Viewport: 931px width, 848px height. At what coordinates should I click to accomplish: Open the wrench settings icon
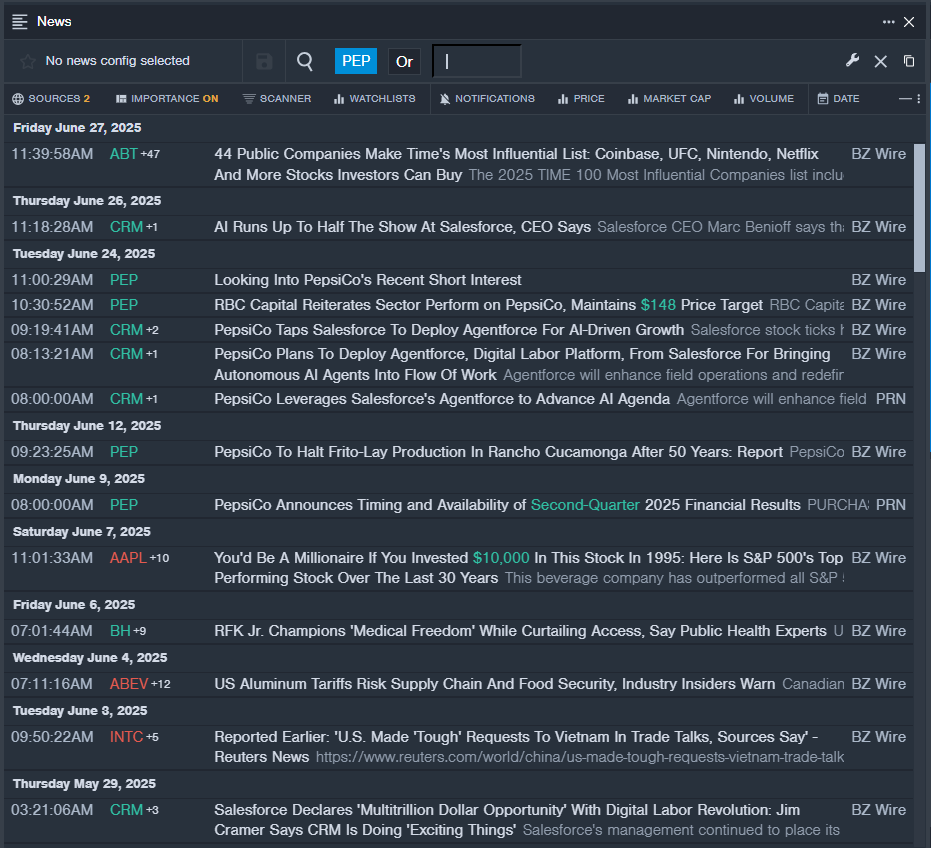click(x=853, y=61)
